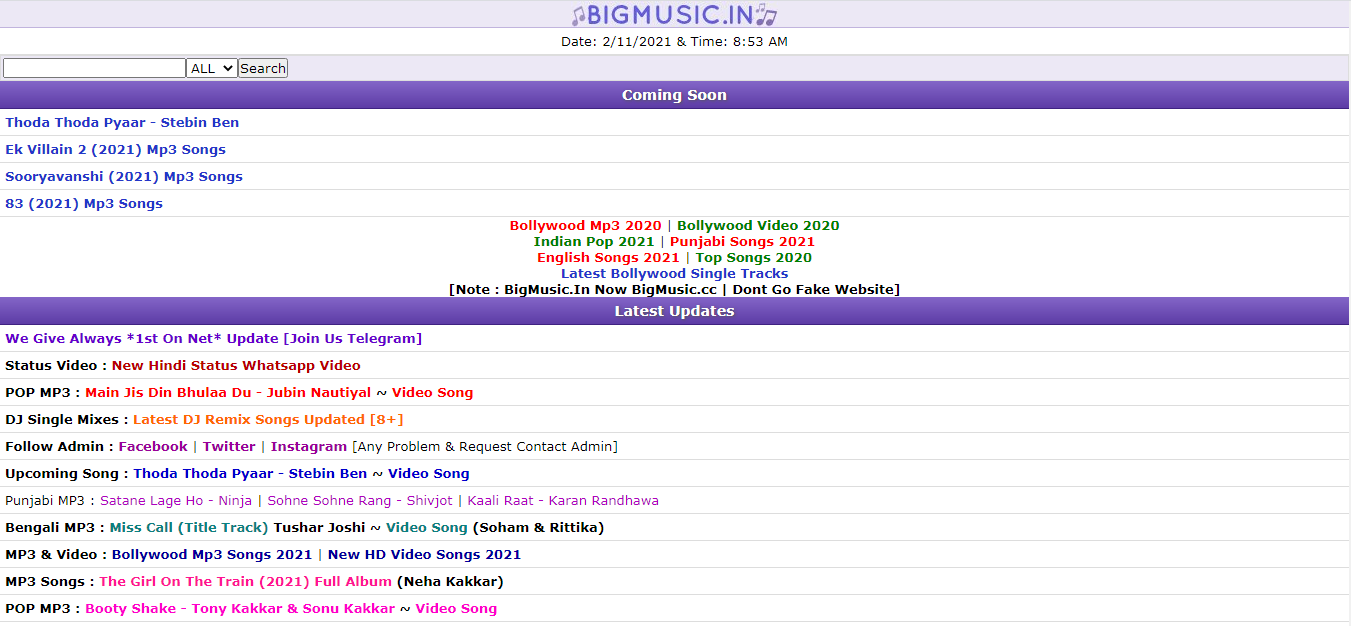Open New HD Video Songs 2021

tap(424, 555)
